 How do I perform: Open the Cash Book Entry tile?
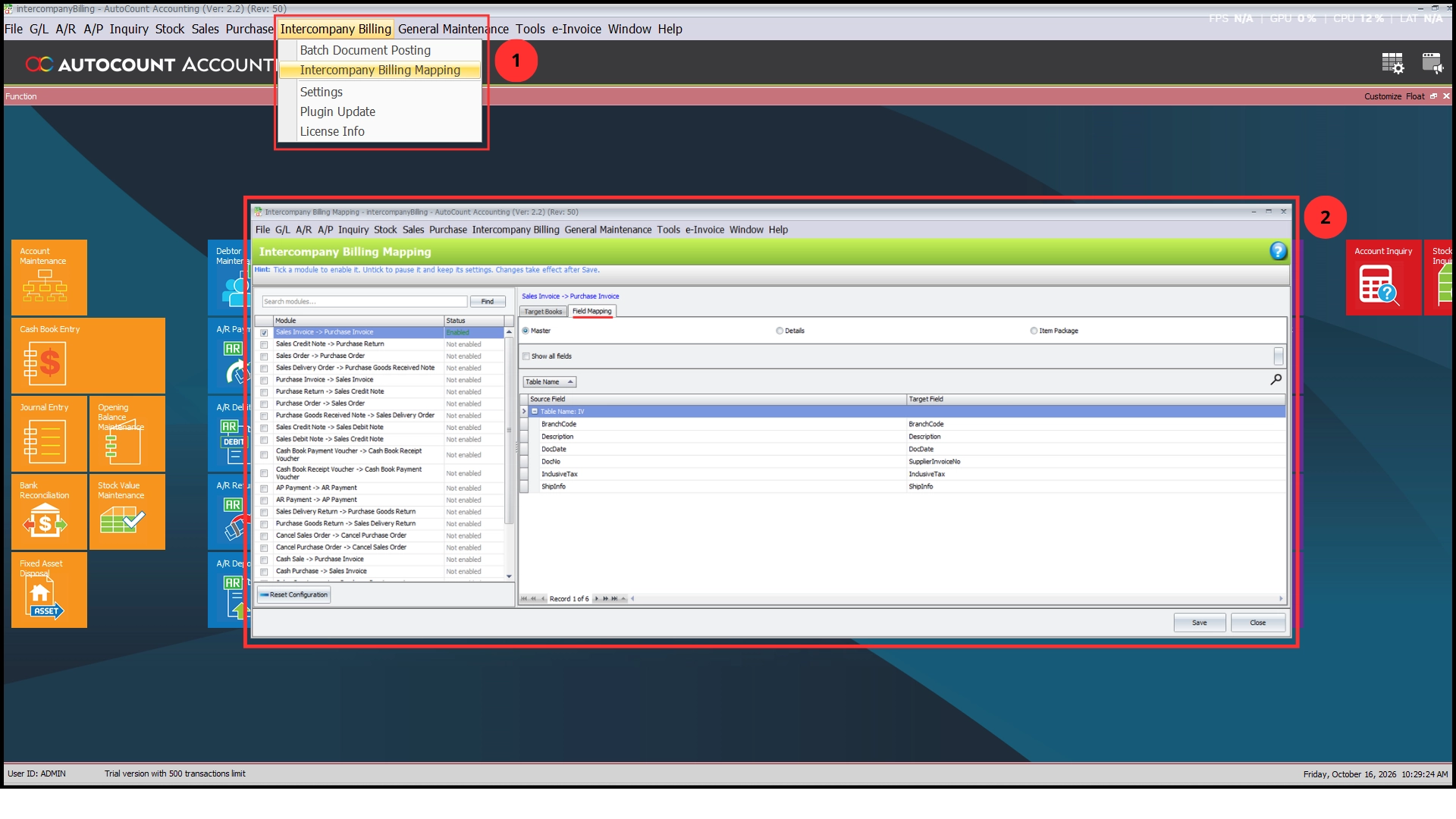coord(88,356)
